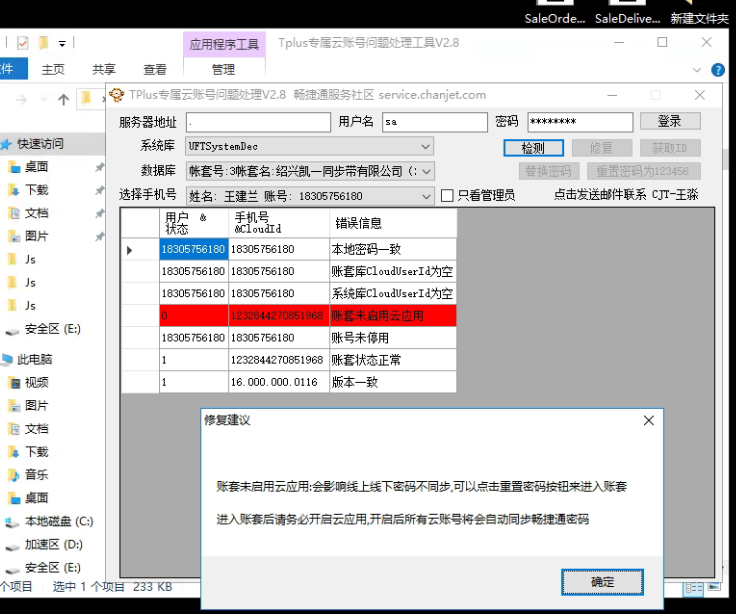The width and height of the screenshot is (736, 614).
Task: Click the Explorer up-arrow navigation button
Action: pos(63,99)
